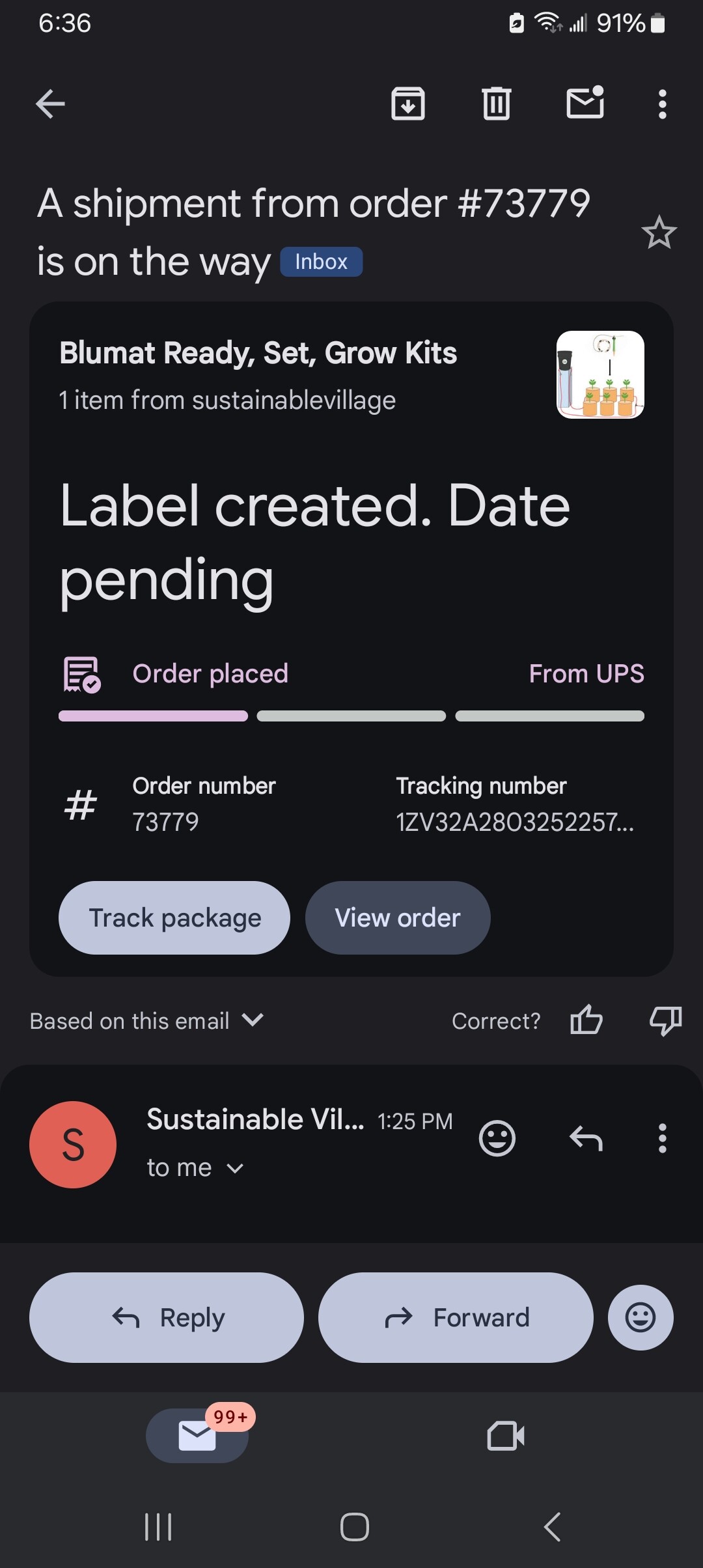Add emoji reaction in message header
This screenshot has width=703, height=1568.
click(x=497, y=1138)
